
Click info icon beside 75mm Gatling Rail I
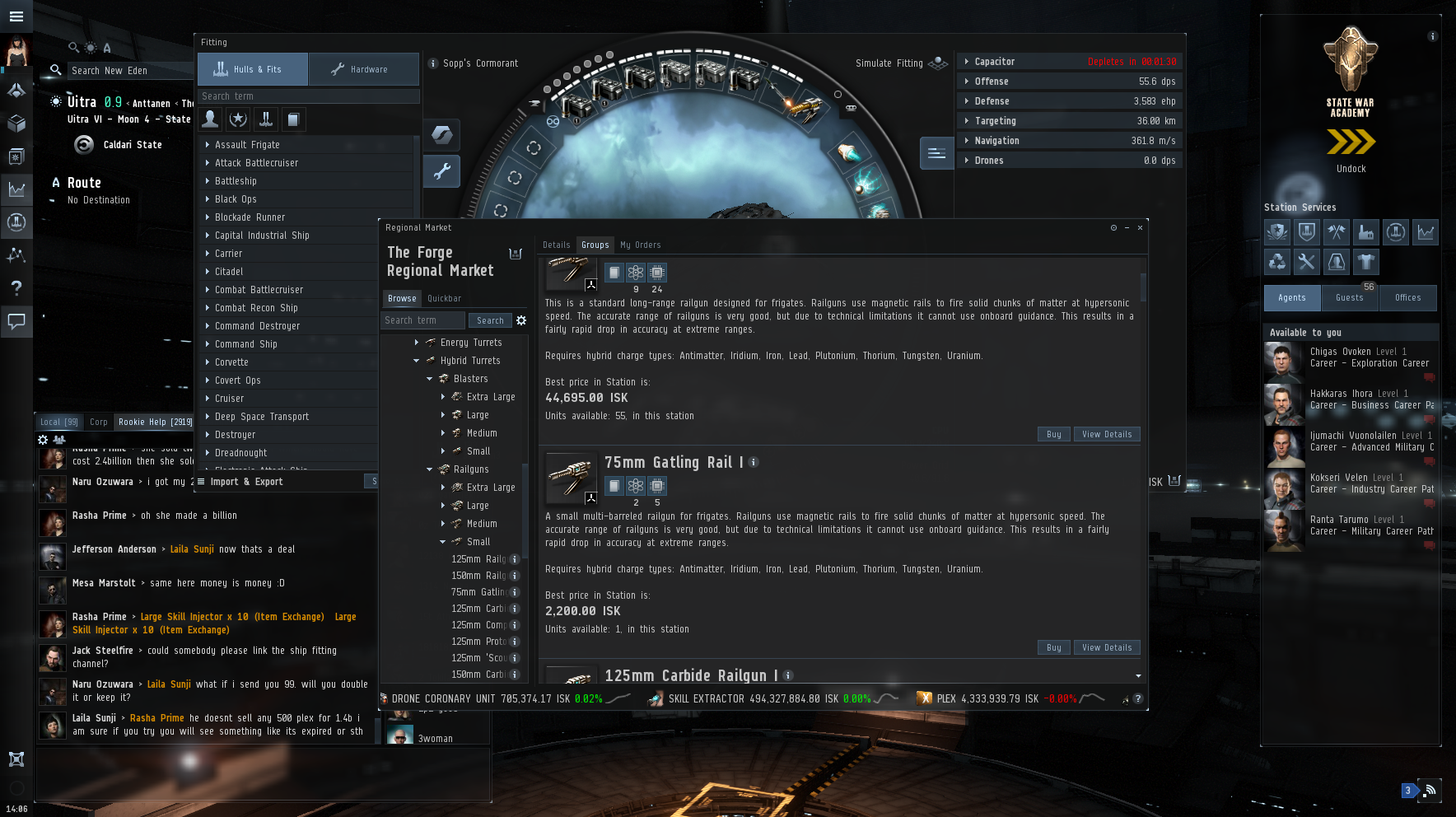(754, 463)
